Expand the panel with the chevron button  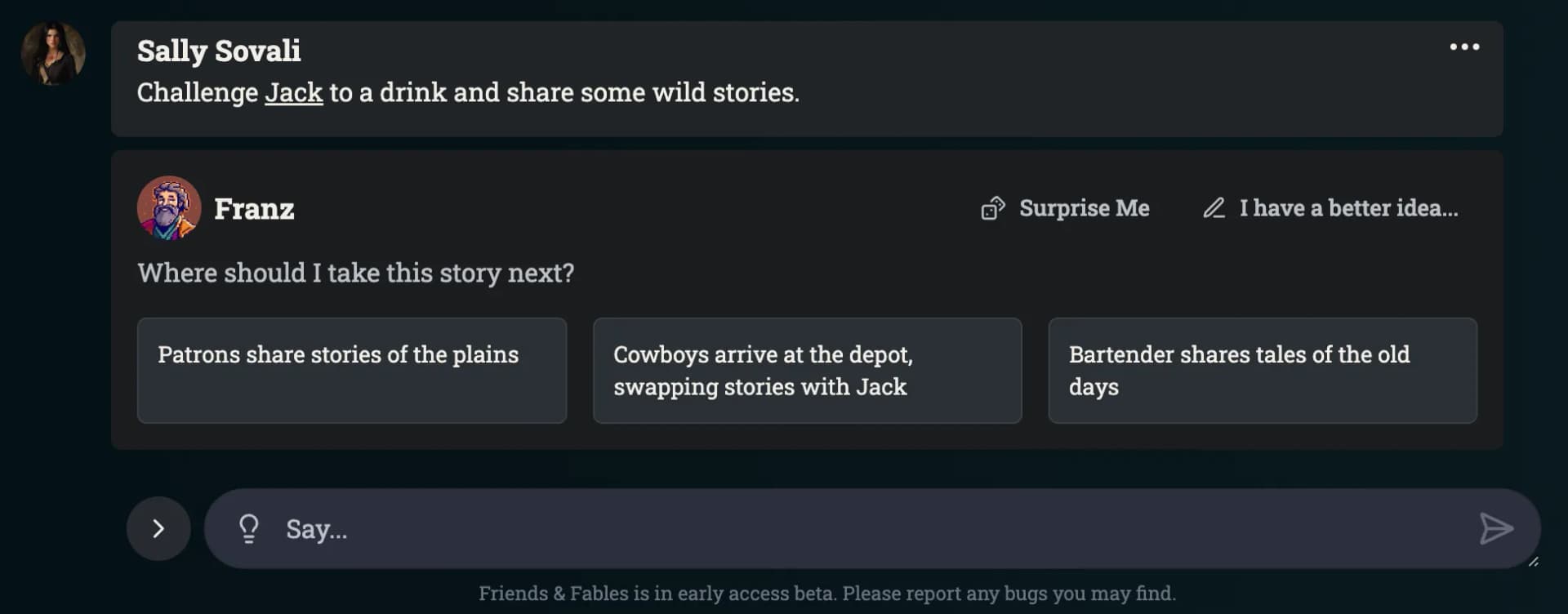click(x=158, y=529)
